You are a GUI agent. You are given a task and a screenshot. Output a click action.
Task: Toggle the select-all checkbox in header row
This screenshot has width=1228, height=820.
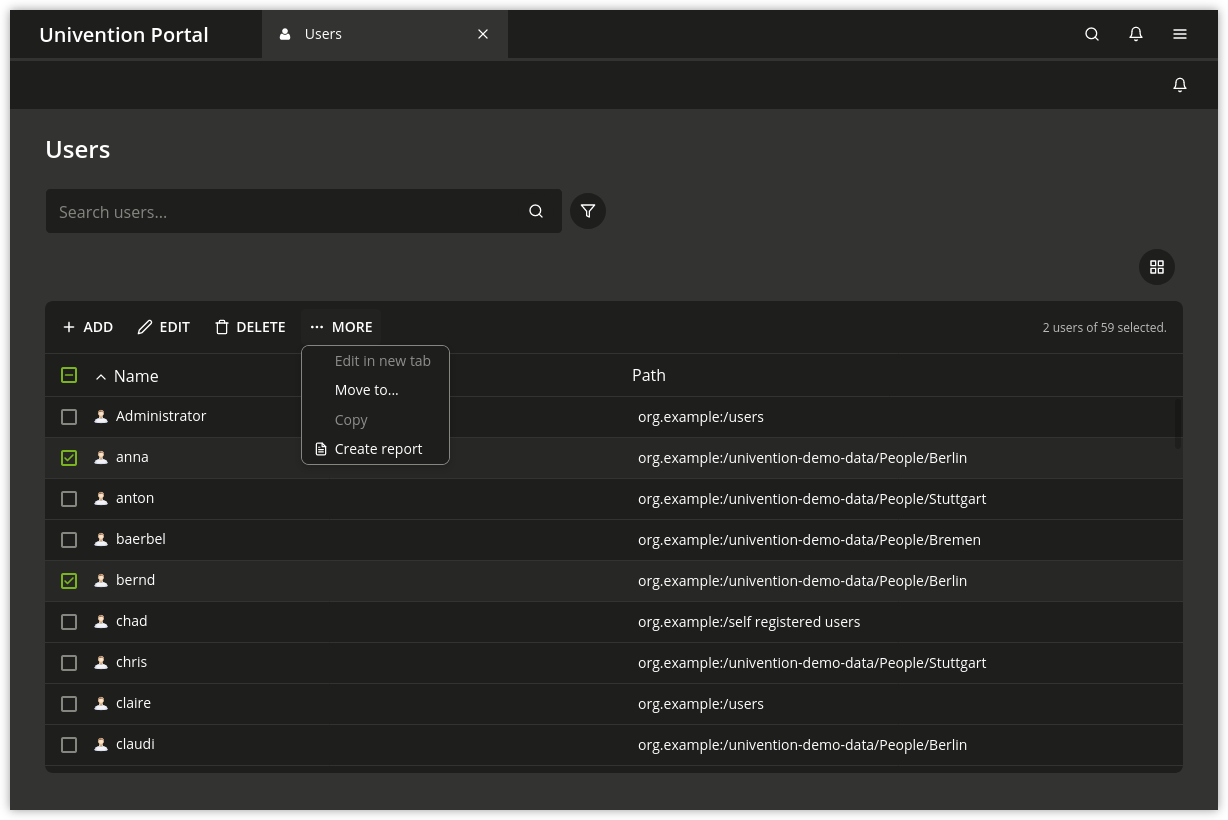(69, 375)
